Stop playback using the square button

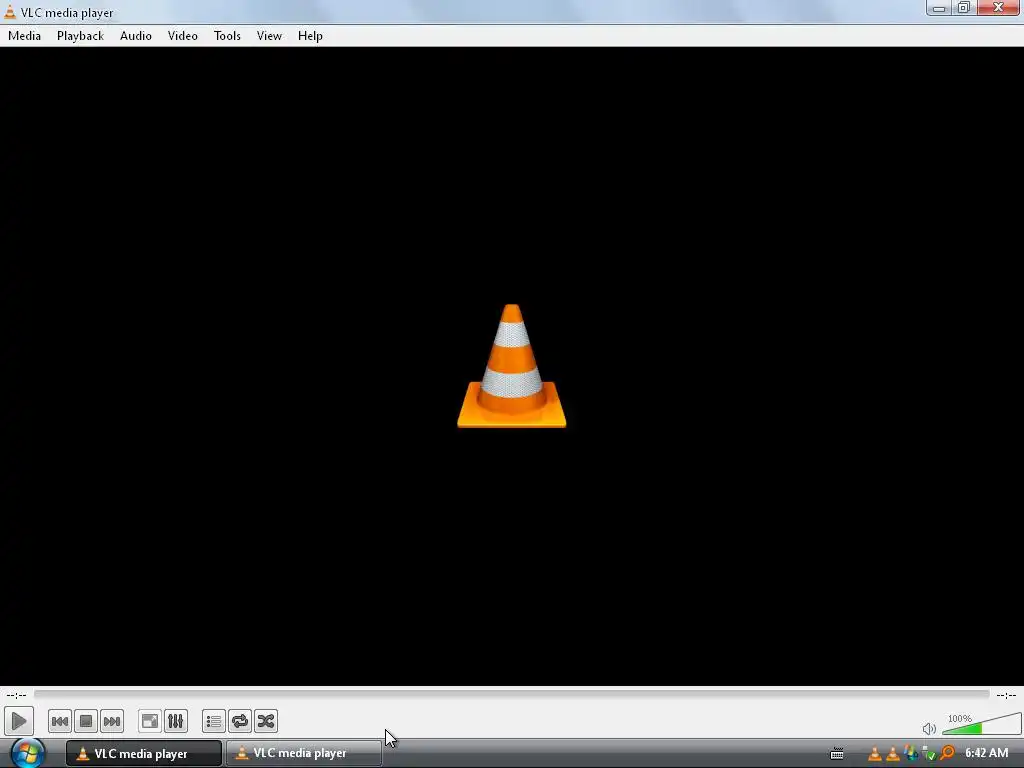point(86,722)
